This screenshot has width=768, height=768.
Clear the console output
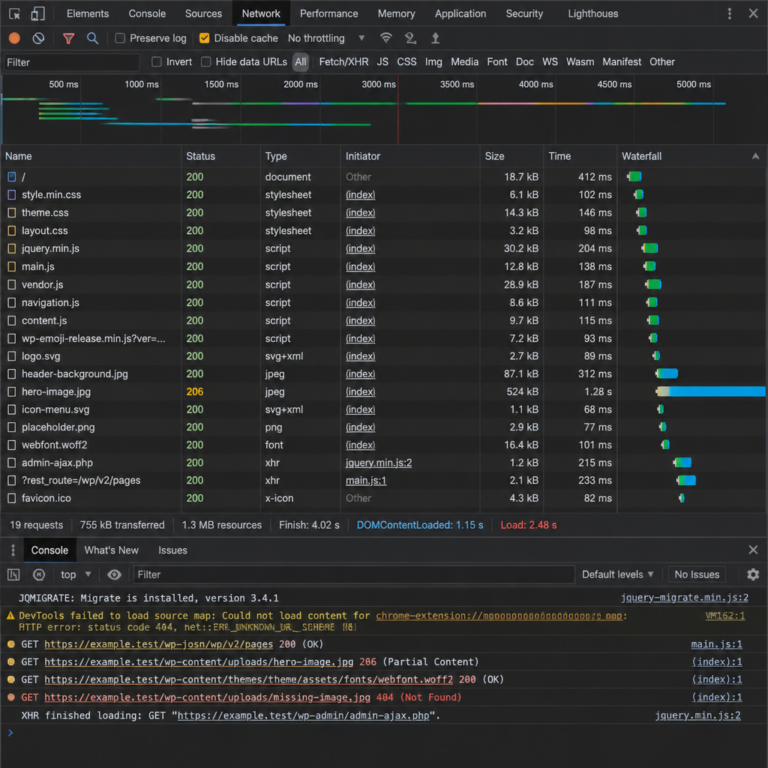click(x=39, y=575)
